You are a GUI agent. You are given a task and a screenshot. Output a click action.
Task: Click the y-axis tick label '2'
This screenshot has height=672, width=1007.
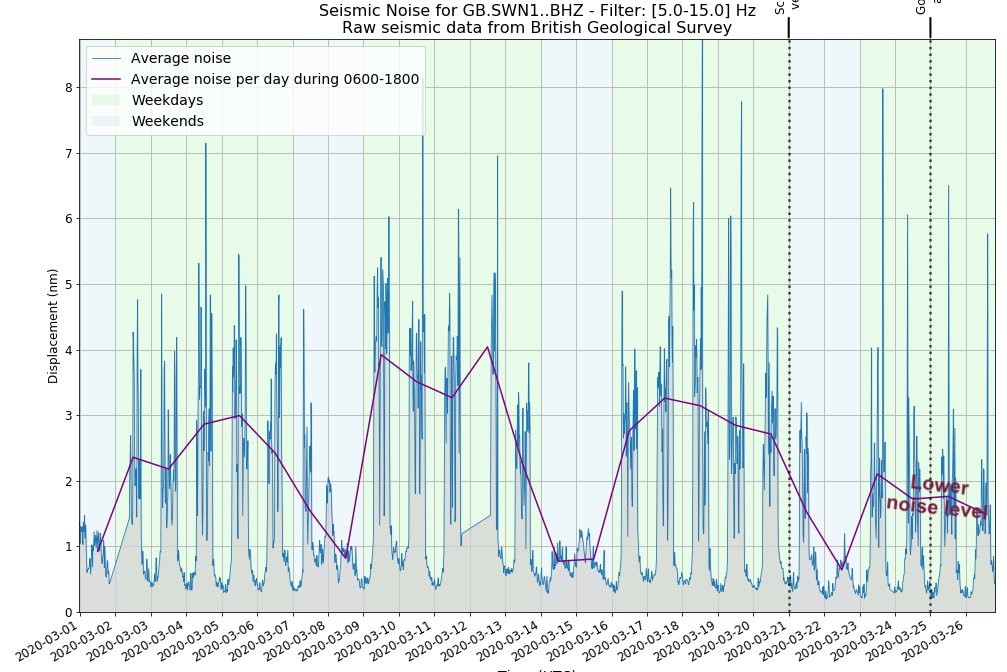pyautogui.click(x=69, y=481)
